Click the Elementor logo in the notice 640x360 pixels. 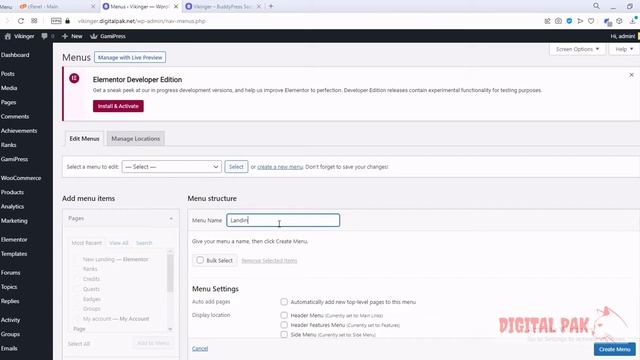(x=74, y=78)
